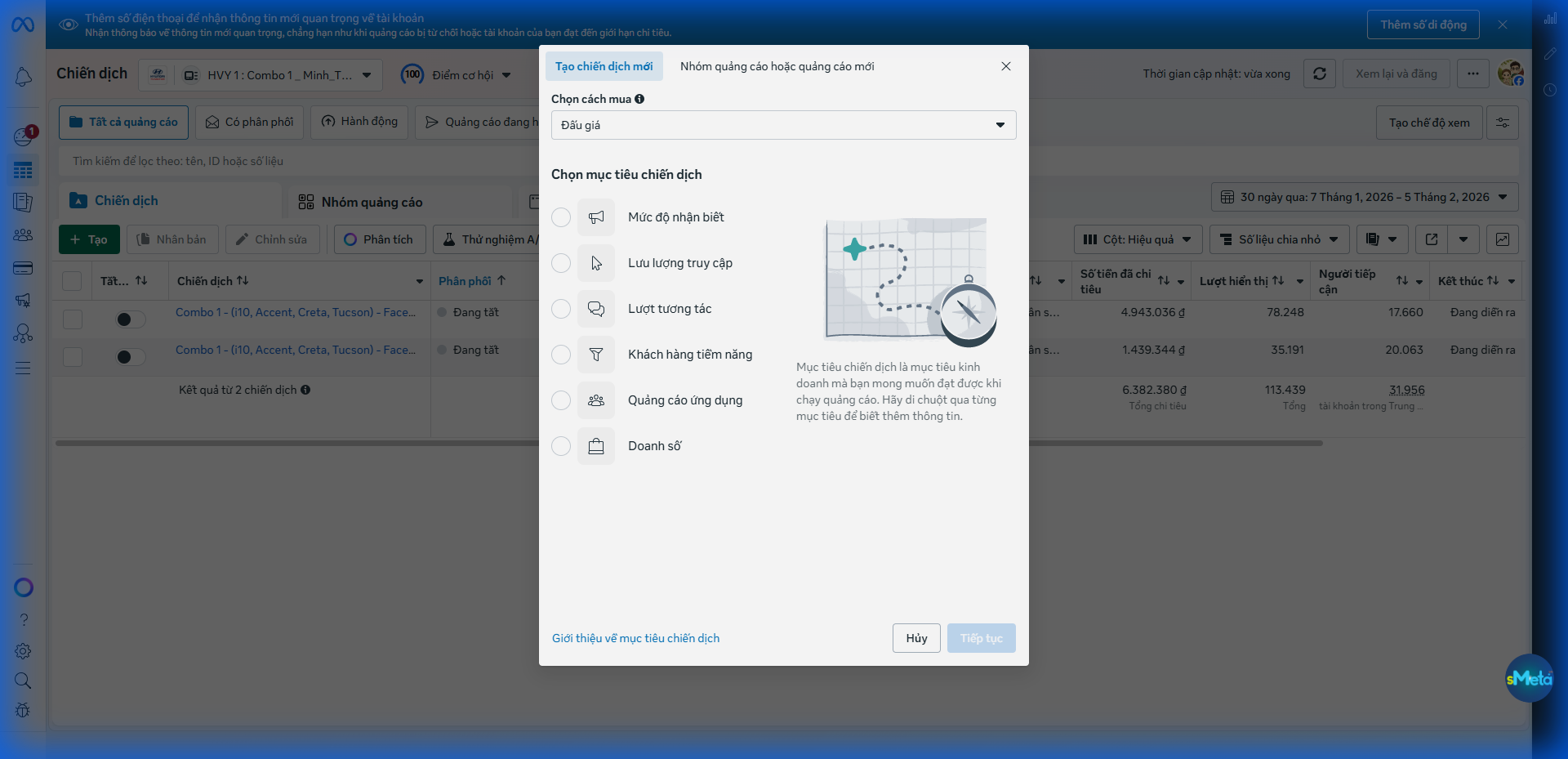Select the 'Lưu lượng truy cập' radio option
The height and width of the screenshot is (759, 1568).
(x=561, y=263)
